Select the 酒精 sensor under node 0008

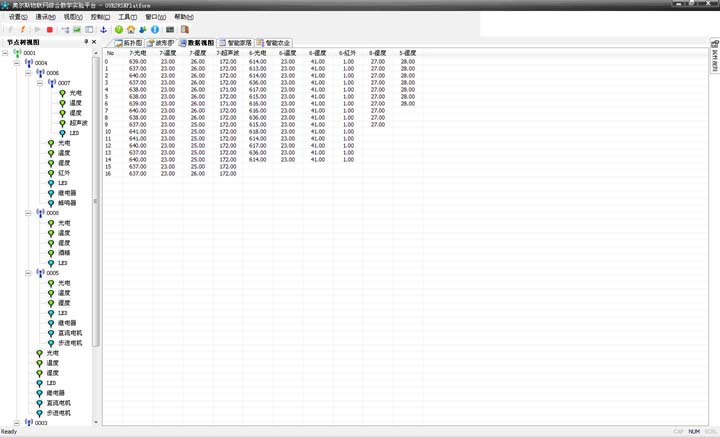pos(64,253)
